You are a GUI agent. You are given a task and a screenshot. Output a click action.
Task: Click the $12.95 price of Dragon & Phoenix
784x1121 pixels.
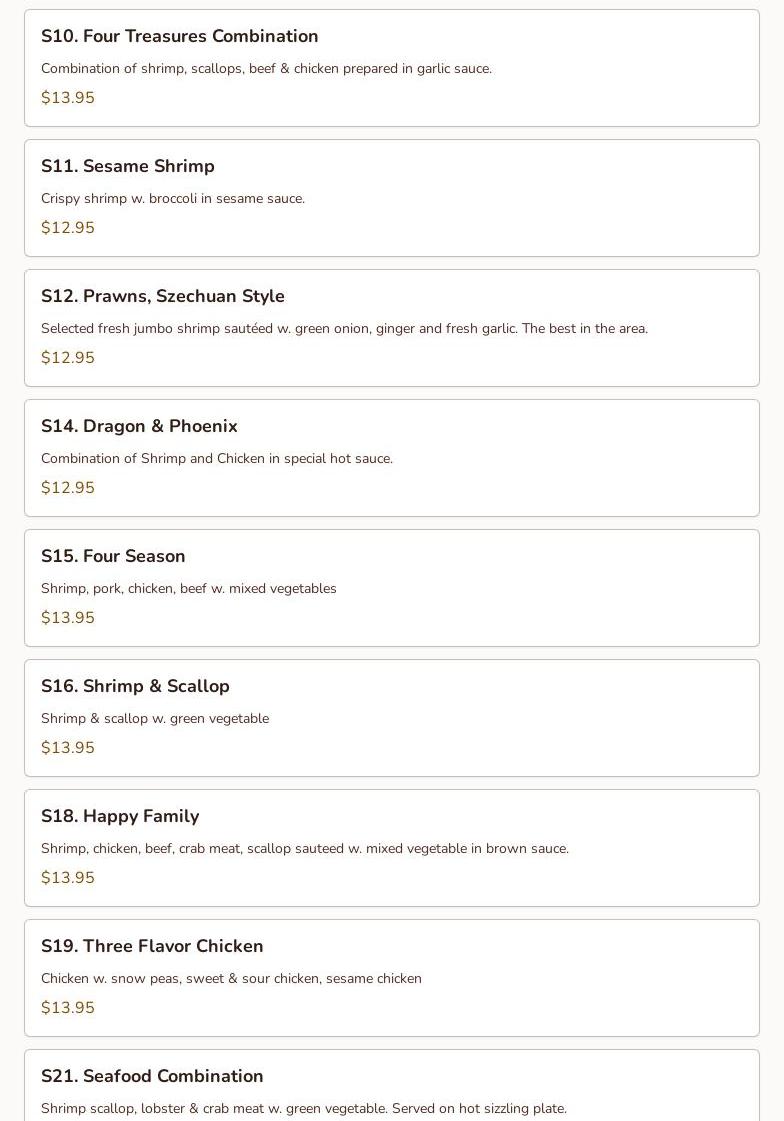(x=68, y=488)
